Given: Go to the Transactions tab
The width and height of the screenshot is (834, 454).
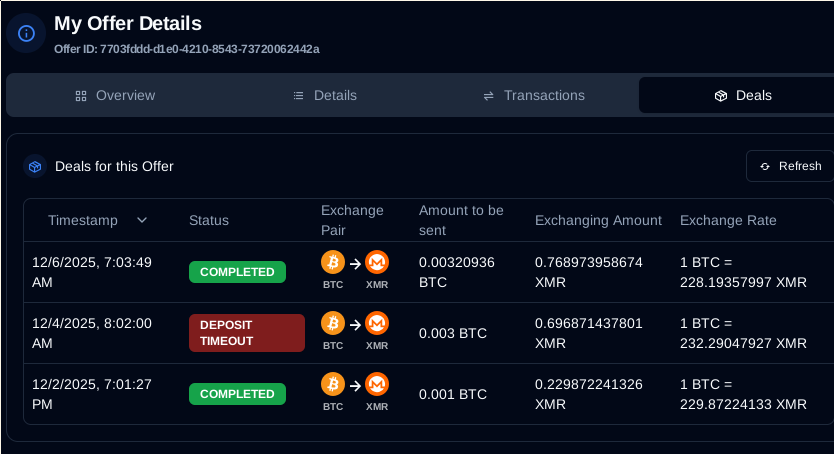Looking at the screenshot, I should (x=534, y=96).
